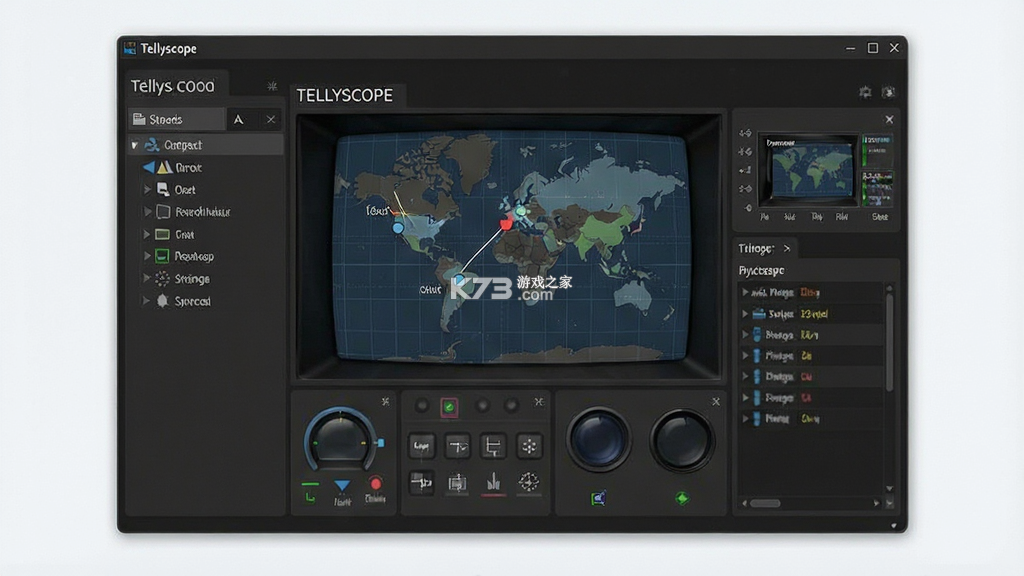This screenshot has width=1024, height=576.
Task: Click the blue marker on North America's west coast
Action: [x=398, y=228]
